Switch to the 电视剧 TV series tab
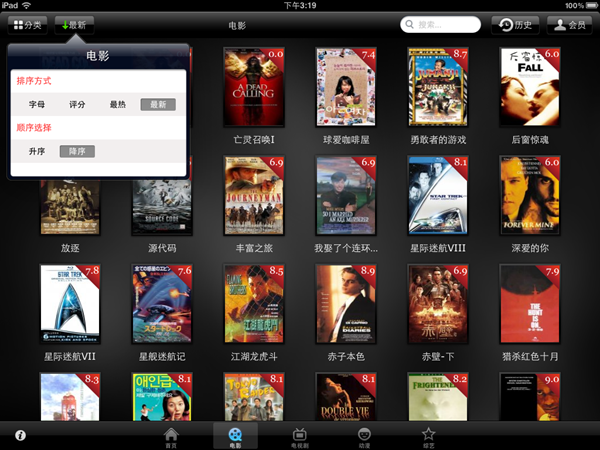The height and width of the screenshot is (450, 600). tap(300, 438)
